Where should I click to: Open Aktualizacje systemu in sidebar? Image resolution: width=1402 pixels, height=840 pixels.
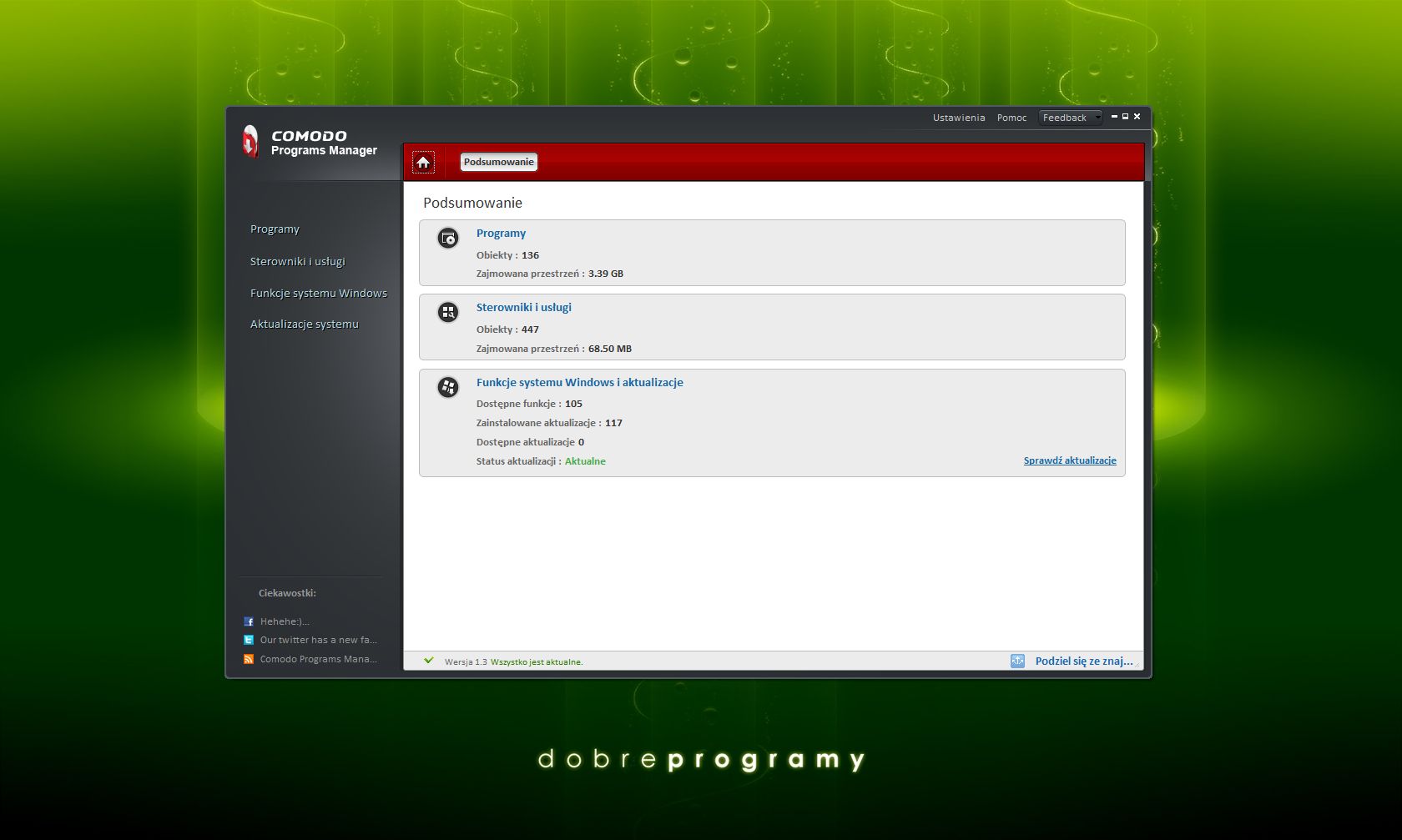tap(305, 324)
